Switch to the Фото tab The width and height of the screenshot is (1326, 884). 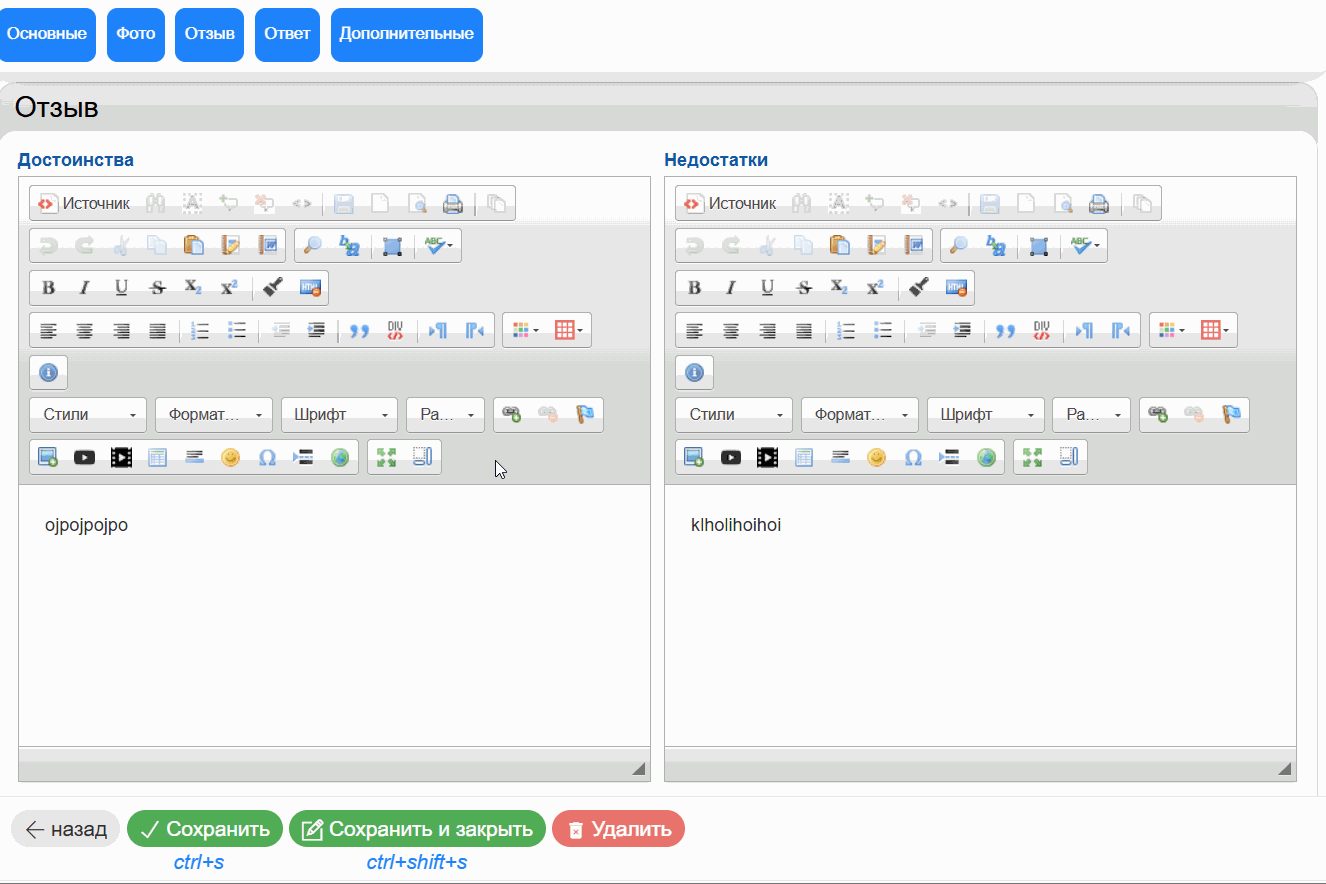pyautogui.click(x=135, y=34)
